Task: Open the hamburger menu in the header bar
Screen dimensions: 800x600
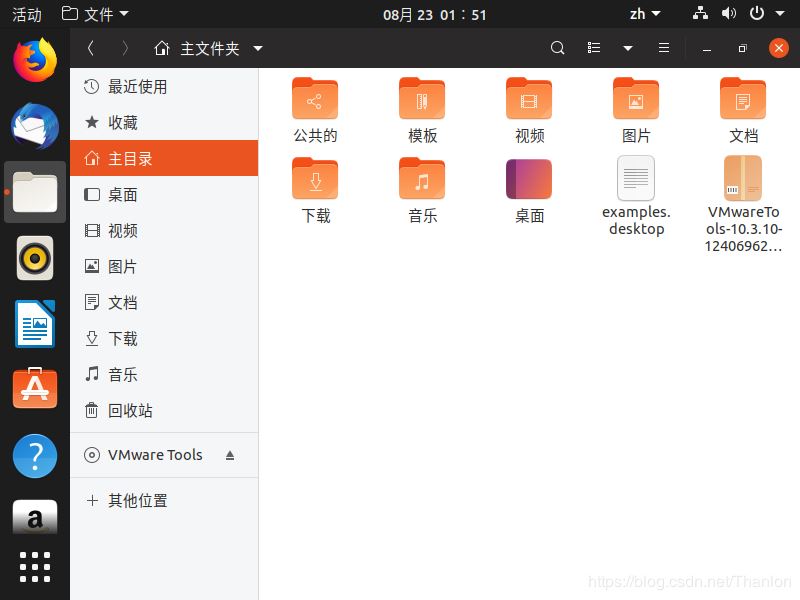Action: tap(663, 48)
